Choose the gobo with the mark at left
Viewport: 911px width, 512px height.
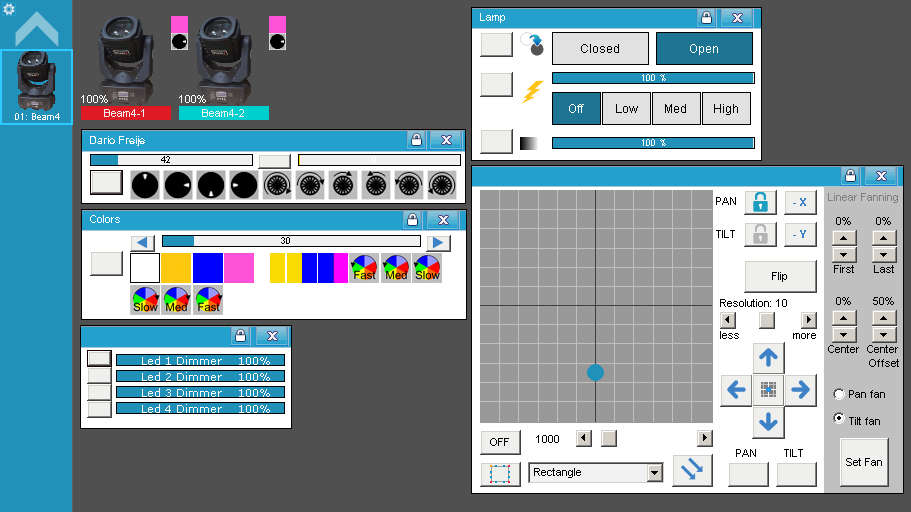click(x=244, y=185)
